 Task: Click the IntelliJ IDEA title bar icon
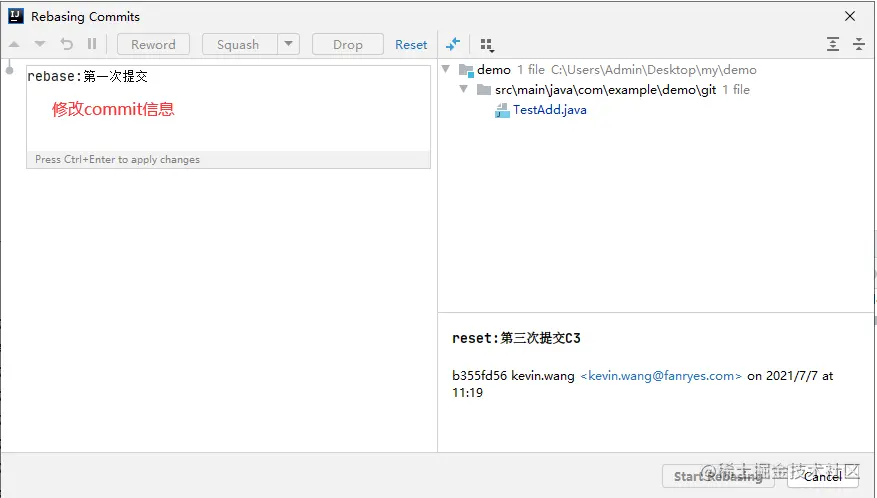16,16
